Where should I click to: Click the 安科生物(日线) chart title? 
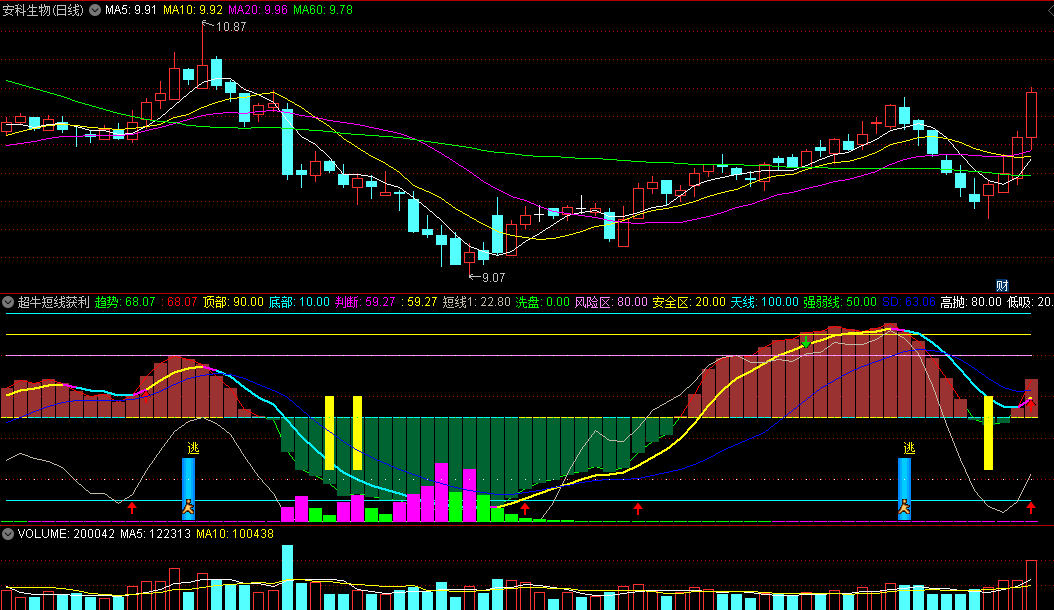coord(43,10)
